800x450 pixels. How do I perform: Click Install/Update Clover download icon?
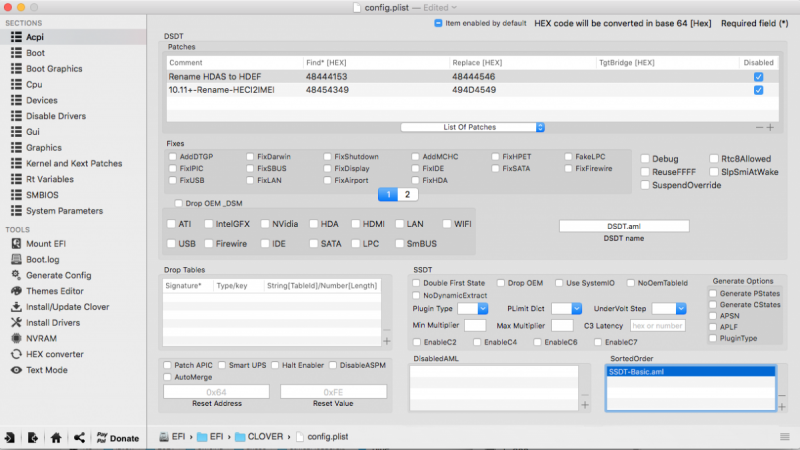pos(16,307)
